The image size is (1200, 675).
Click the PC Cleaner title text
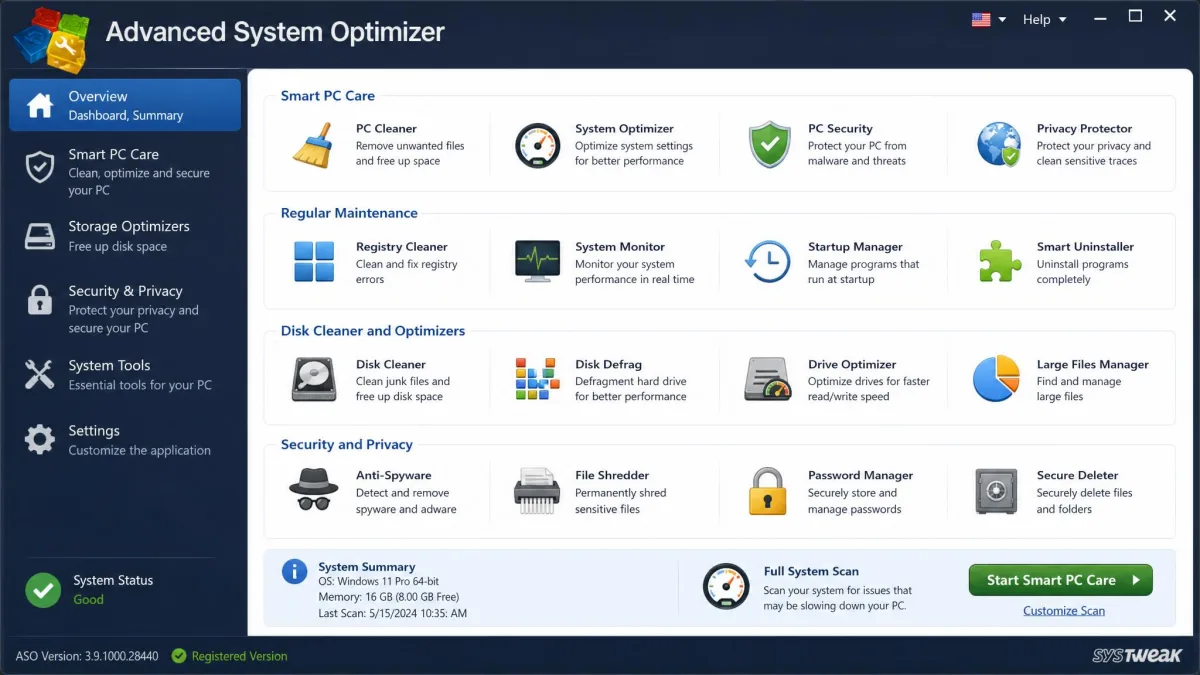click(386, 128)
